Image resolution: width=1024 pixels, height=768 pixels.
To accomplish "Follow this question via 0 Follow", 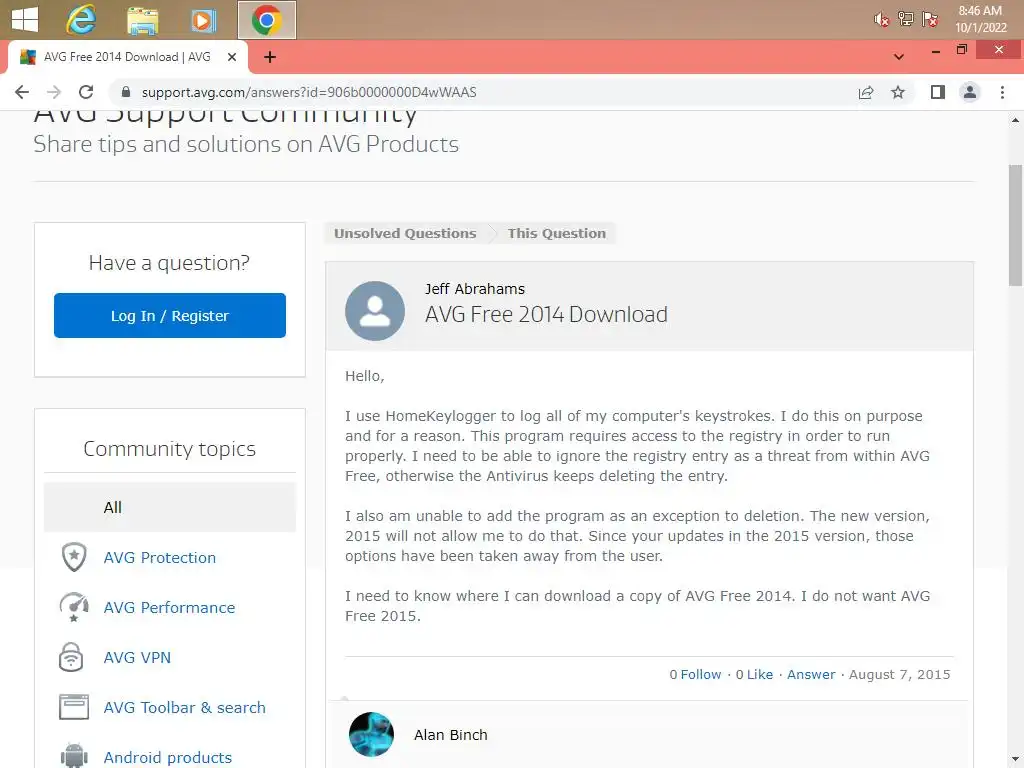I will pyautogui.click(x=695, y=675).
